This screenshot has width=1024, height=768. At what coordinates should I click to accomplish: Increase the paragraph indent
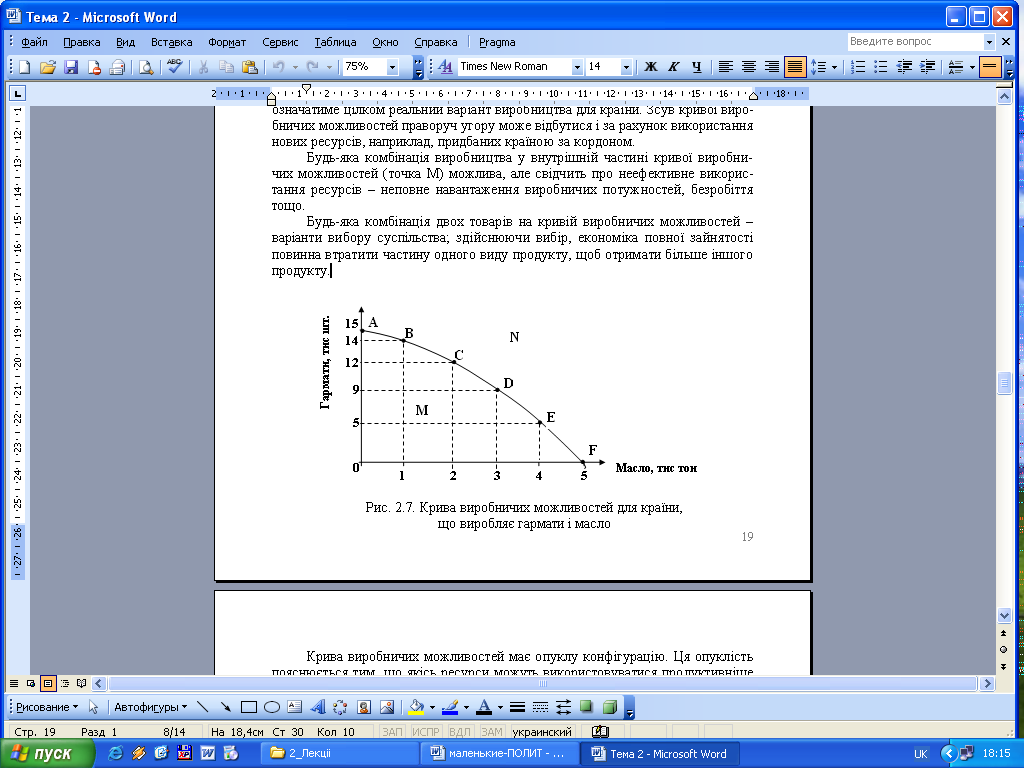927,67
